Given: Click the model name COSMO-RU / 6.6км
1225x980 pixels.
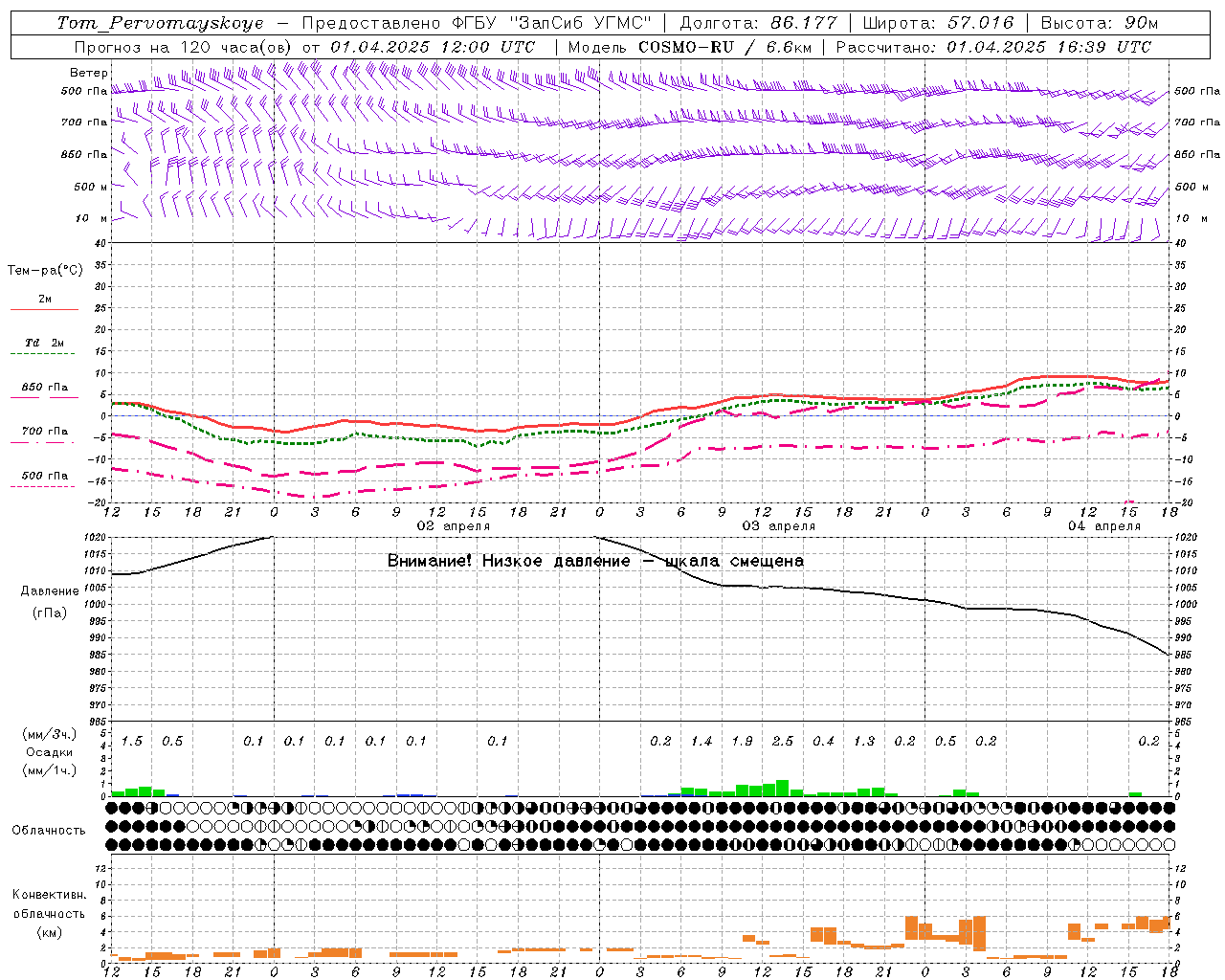Looking at the screenshot, I should (724, 47).
